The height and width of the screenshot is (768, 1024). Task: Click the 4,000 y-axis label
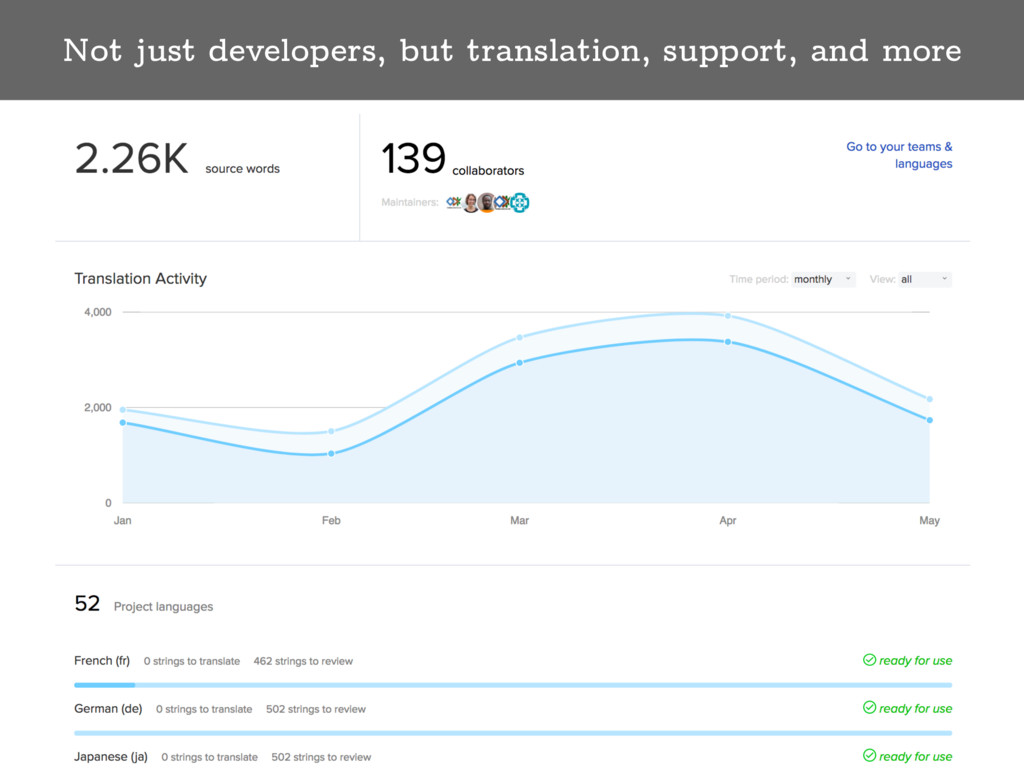[98, 312]
